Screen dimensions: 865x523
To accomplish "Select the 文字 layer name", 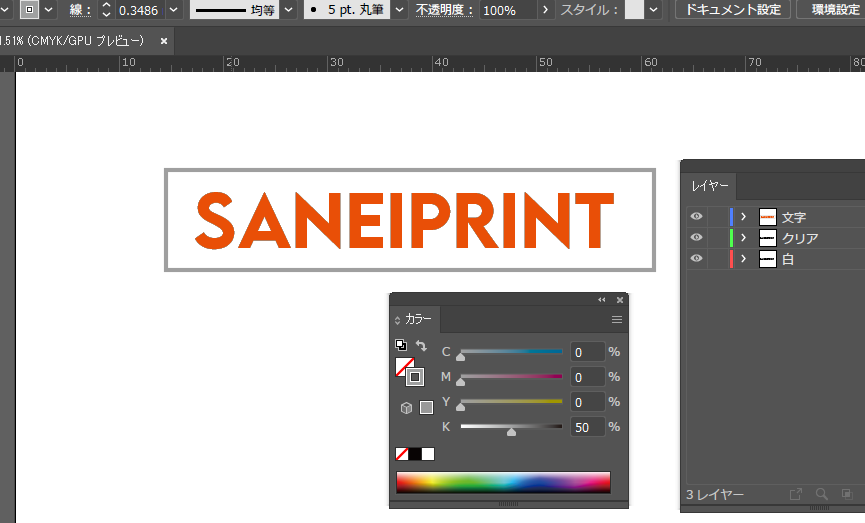I will click(794, 217).
